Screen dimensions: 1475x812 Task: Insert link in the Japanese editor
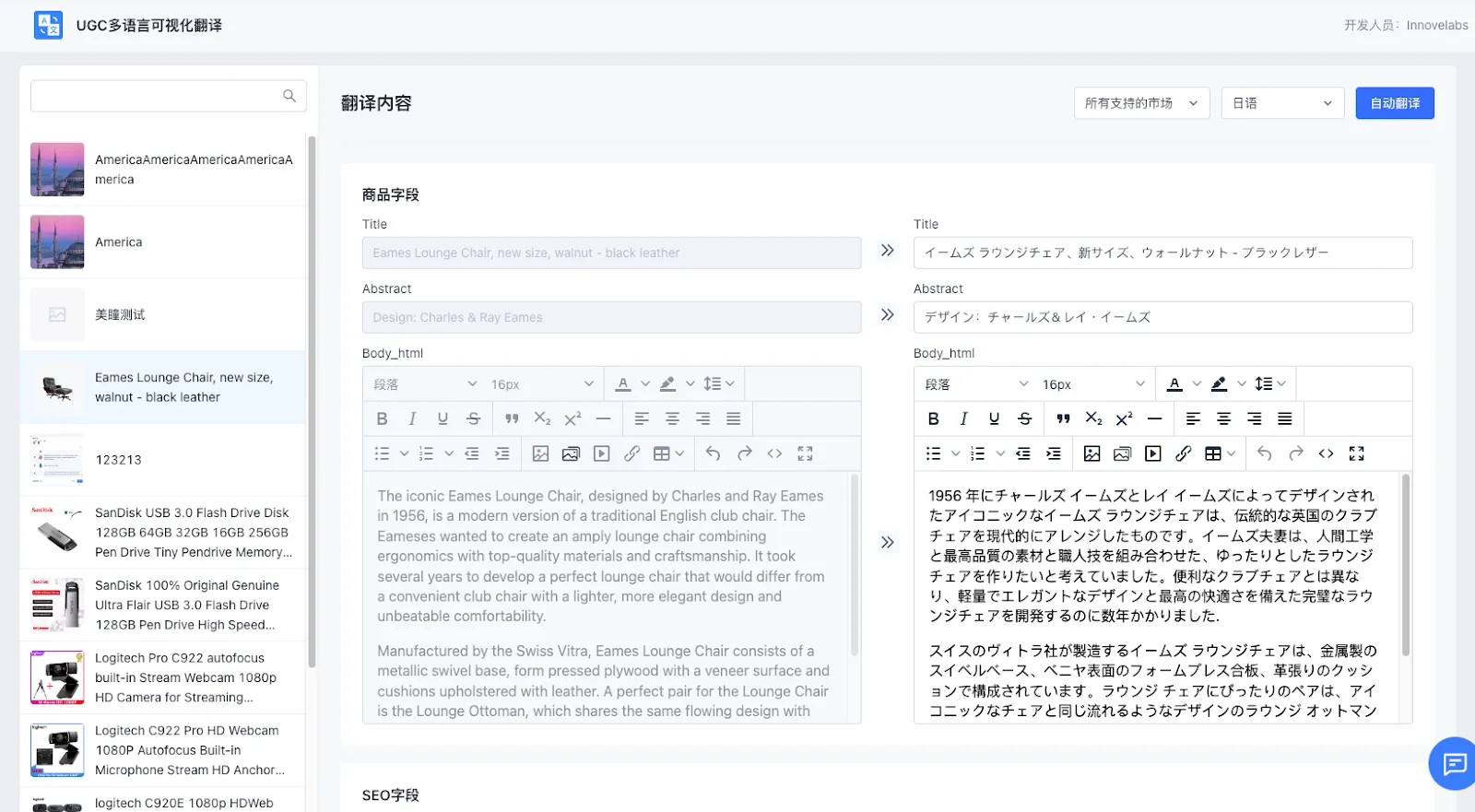[x=1184, y=453]
